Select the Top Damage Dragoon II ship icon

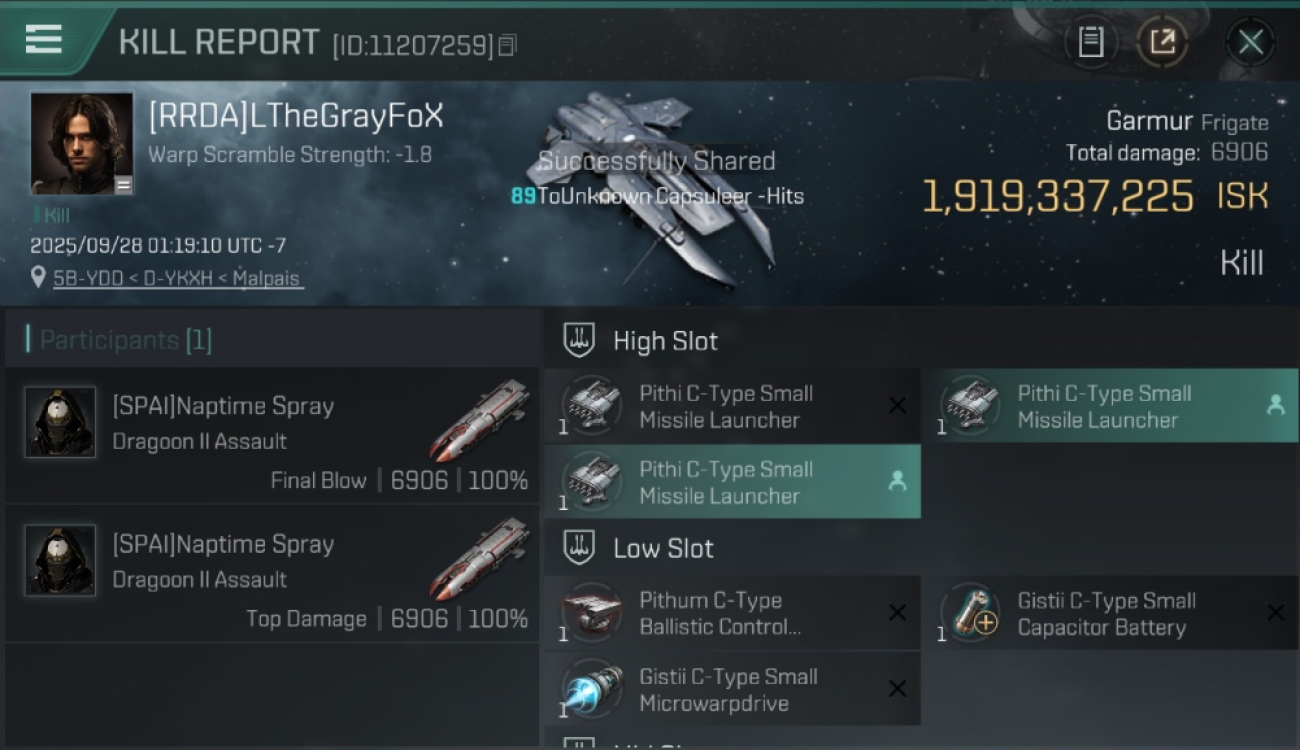coord(480,560)
